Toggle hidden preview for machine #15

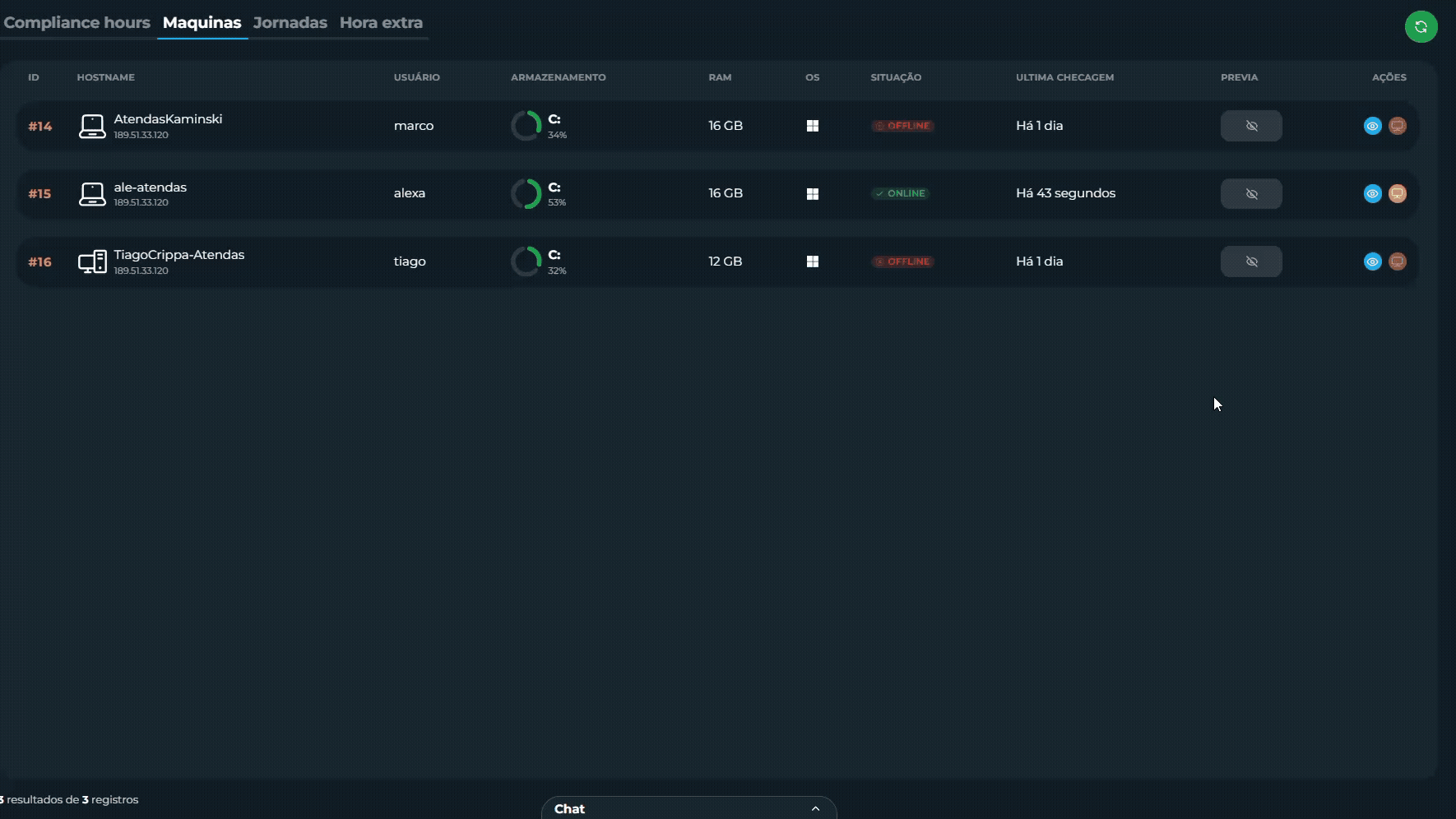tap(1251, 193)
